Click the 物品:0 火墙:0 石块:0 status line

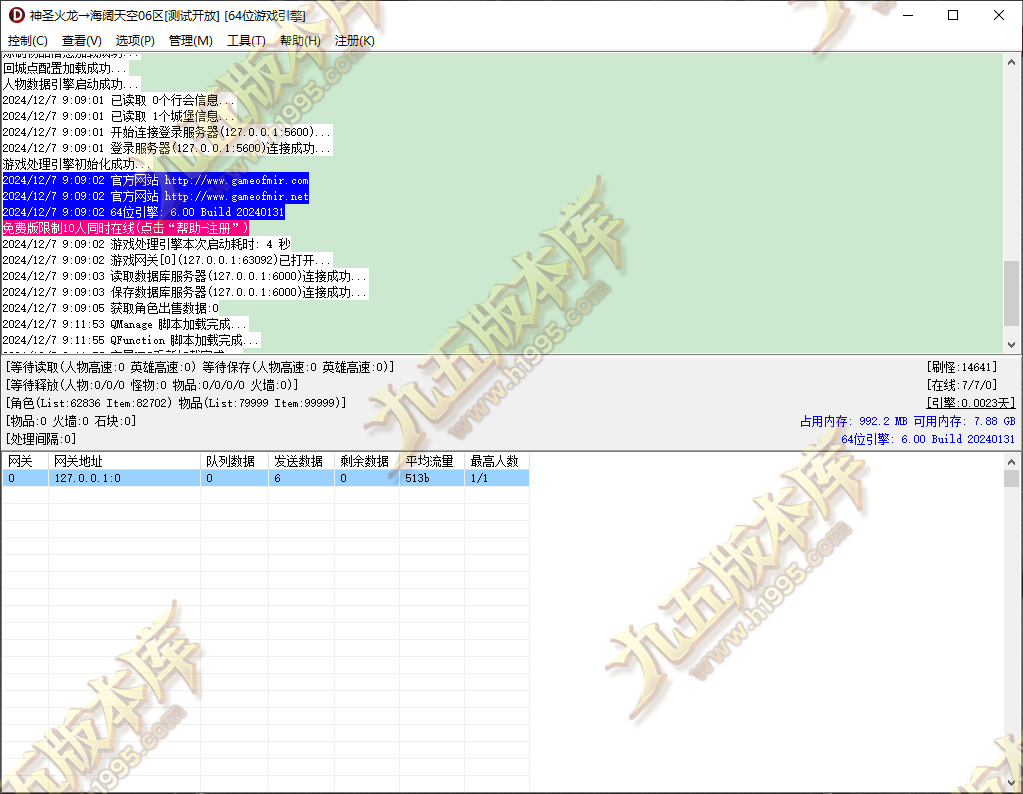[x=70, y=421]
